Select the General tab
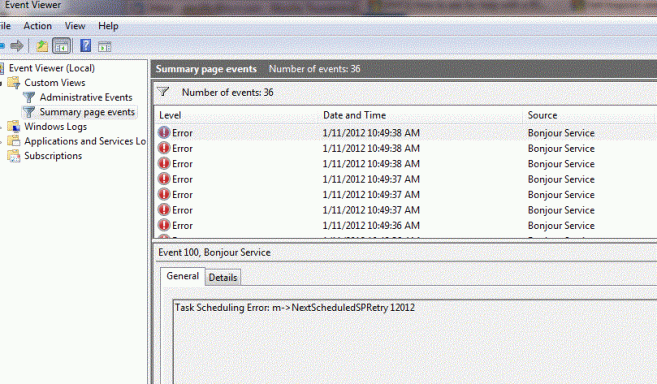The height and width of the screenshot is (384, 657). (183, 276)
